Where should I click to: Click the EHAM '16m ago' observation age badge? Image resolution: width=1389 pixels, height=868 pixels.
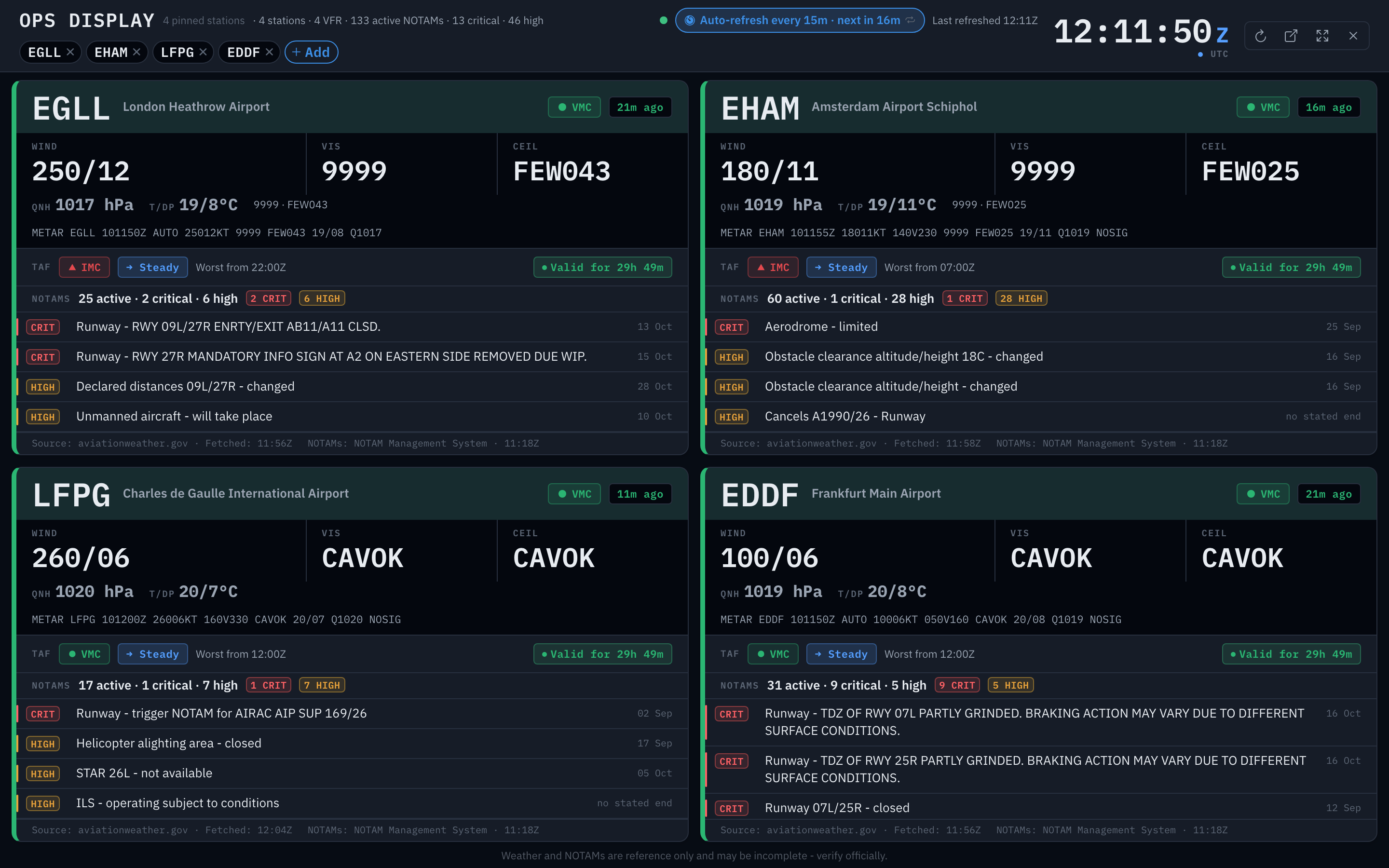(x=1329, y=108)
